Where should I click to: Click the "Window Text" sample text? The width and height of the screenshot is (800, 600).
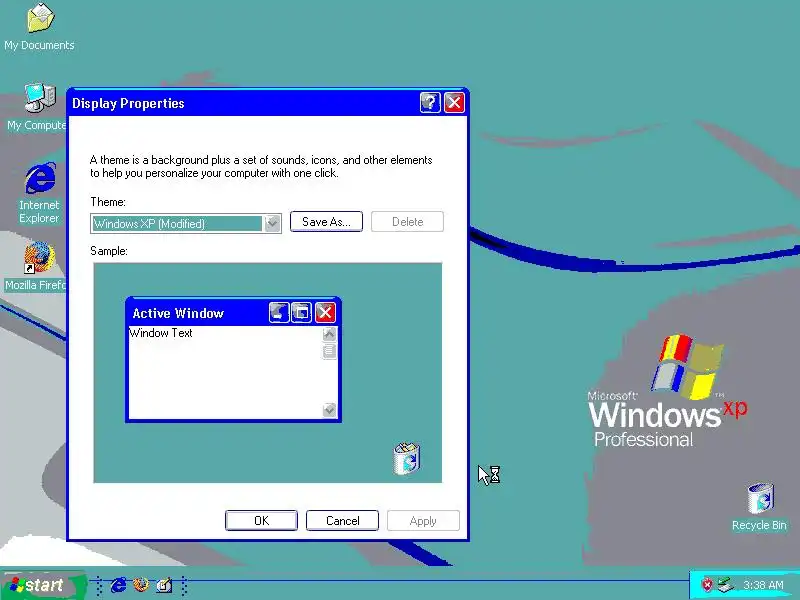pyautogui.click(x=161, y=333)
